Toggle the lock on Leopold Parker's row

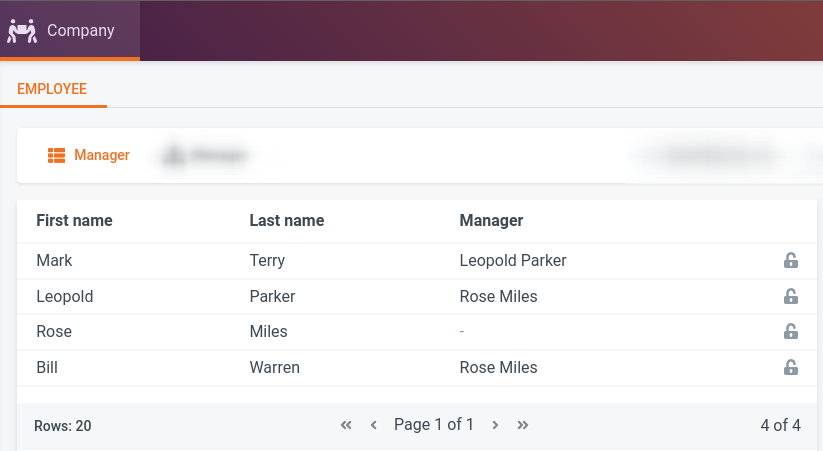pyautogui.click(x=790, y=297)
